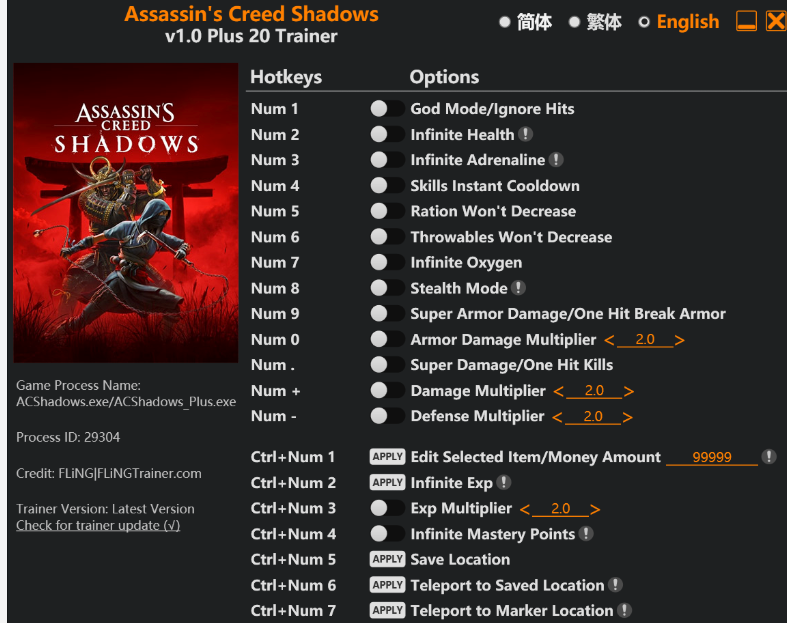Minimize the trainer window
This screenshot has height=623, width=787.
[x=746, y=22]
